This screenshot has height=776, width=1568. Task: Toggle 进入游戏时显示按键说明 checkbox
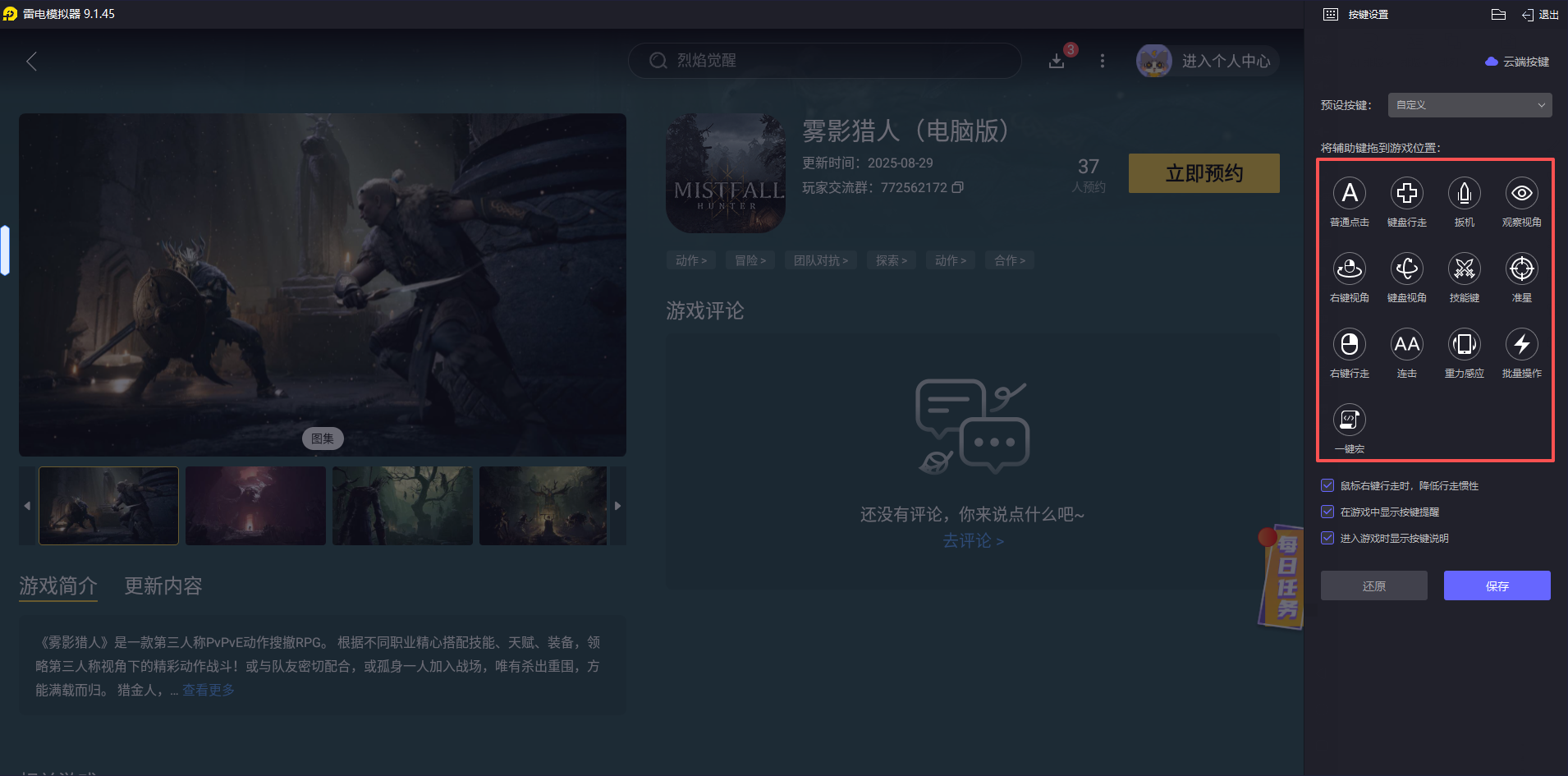tap(1327, 538)
